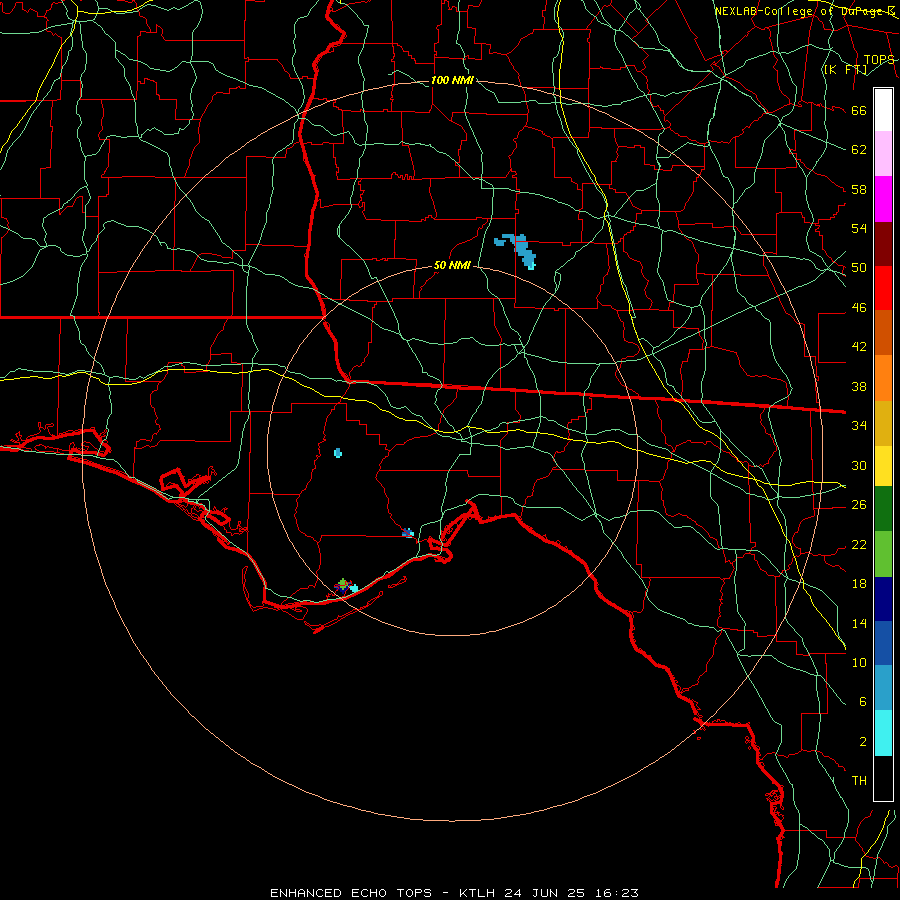This screenshot has width=900, height=900.
Task: Click the '18' legend value
Action: point(859,584)
